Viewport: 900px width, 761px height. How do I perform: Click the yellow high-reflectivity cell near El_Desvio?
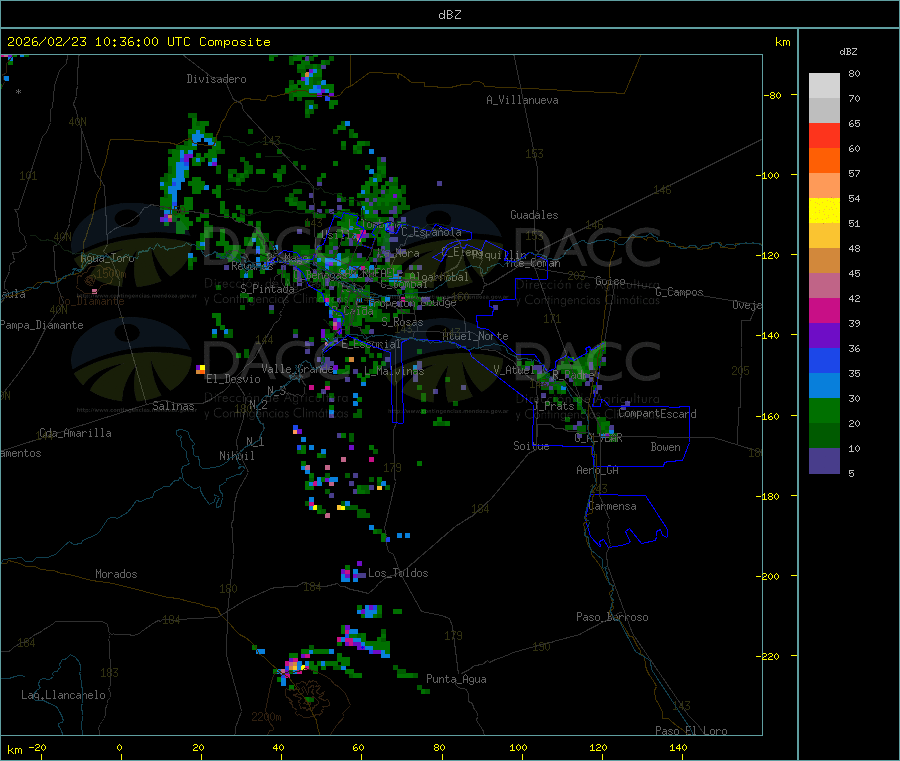201,368
